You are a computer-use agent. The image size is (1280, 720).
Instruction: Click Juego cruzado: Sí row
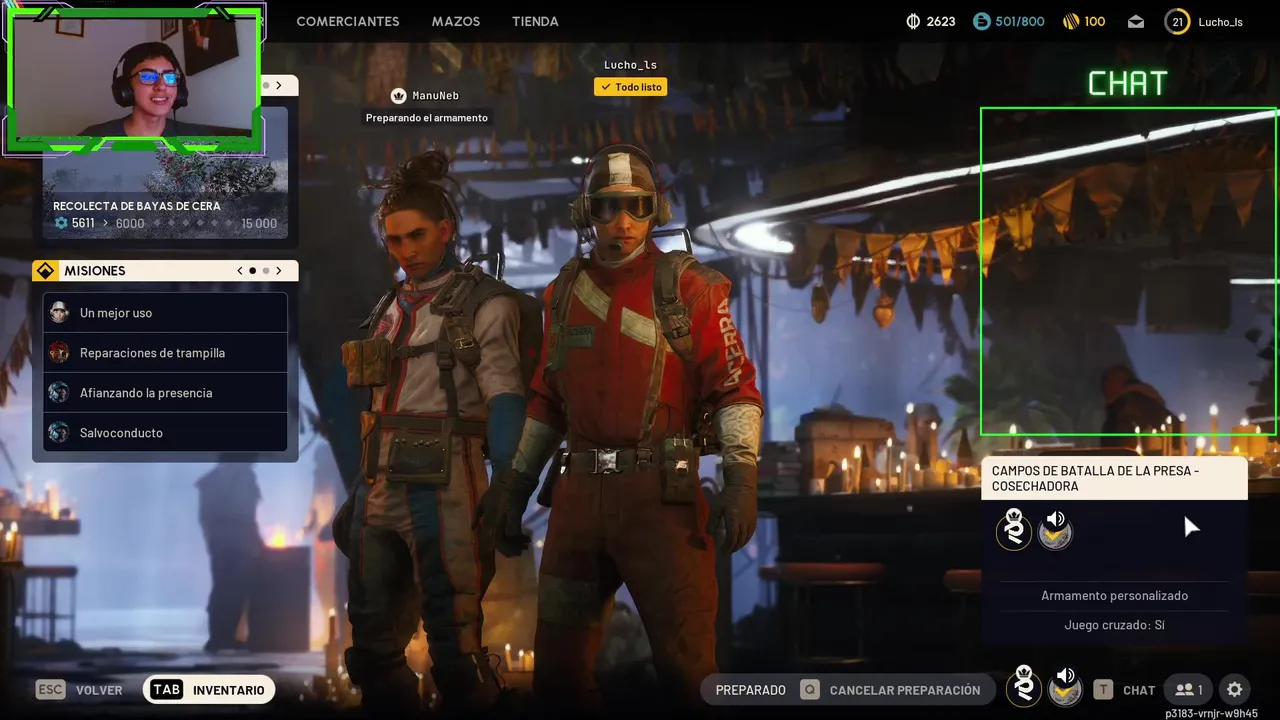coord(1115,625)
